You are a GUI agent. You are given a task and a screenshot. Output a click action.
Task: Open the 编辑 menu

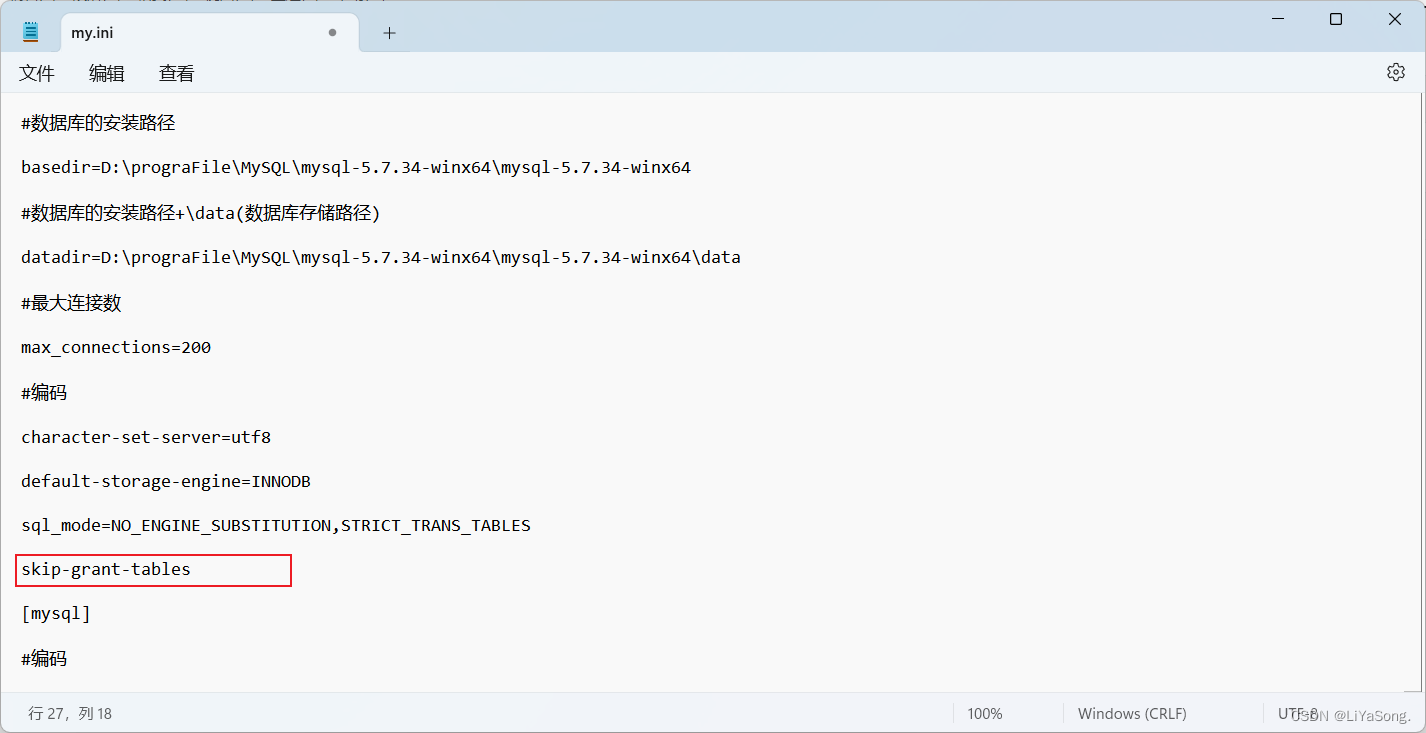tap(107, 73)
